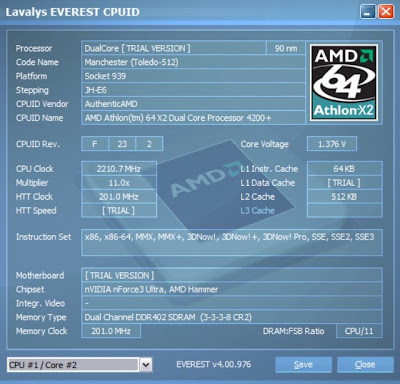Click the Memory Clock '201.0 MHz' value
400x384 pixels.
point(111,331)
